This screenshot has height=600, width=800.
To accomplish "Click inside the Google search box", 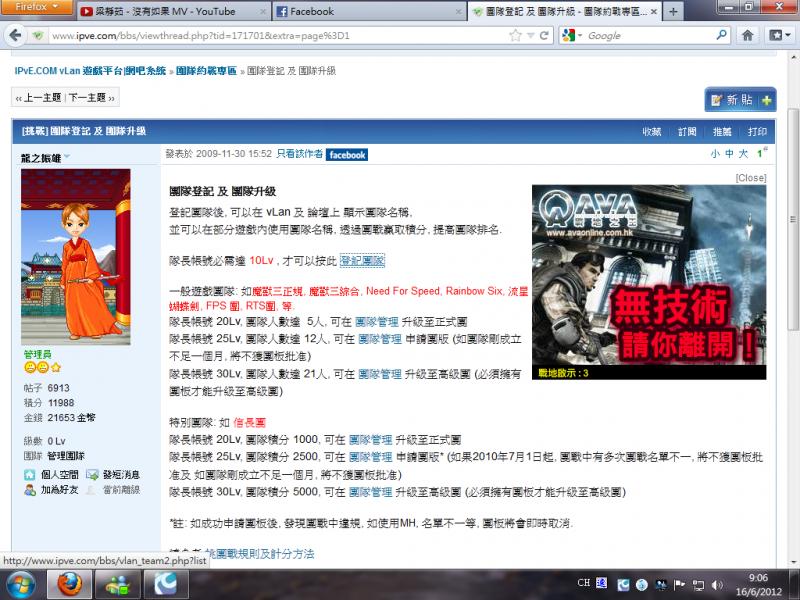I will [650, 36].
